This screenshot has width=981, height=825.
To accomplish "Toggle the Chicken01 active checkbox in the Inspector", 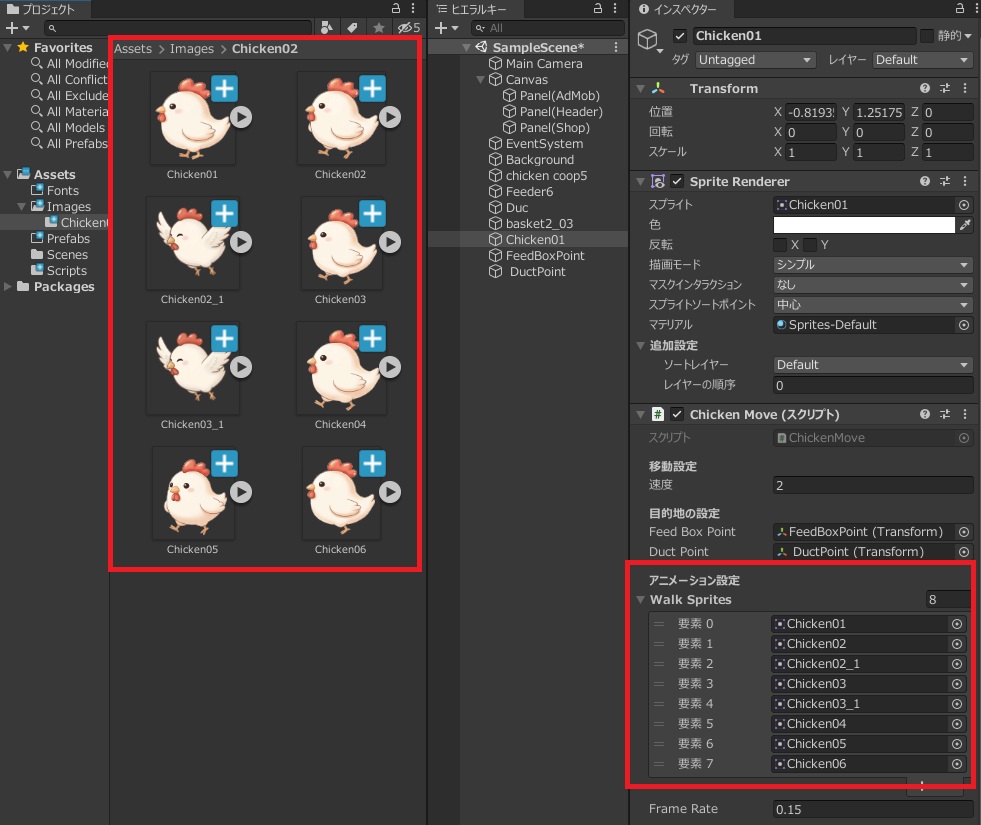I will (681, 36).
